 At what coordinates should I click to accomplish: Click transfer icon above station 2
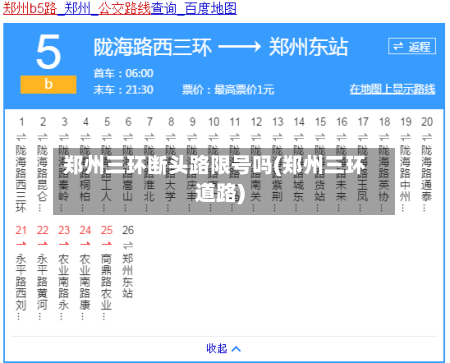pos(42,137)
